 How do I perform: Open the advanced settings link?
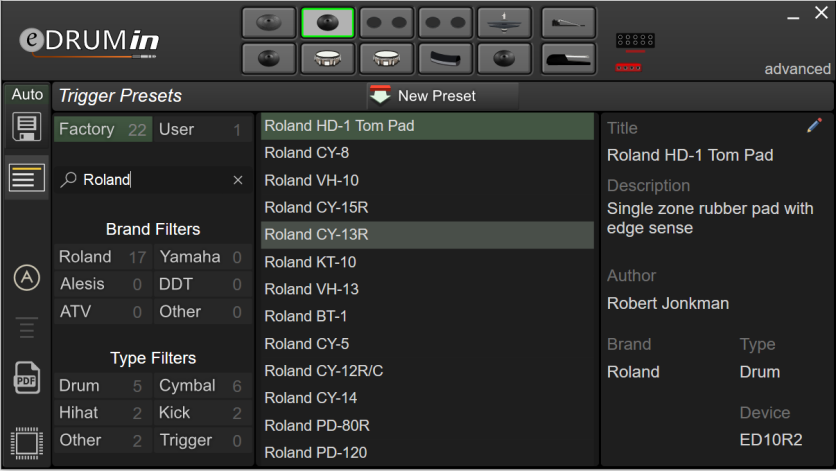click(797, 69)
